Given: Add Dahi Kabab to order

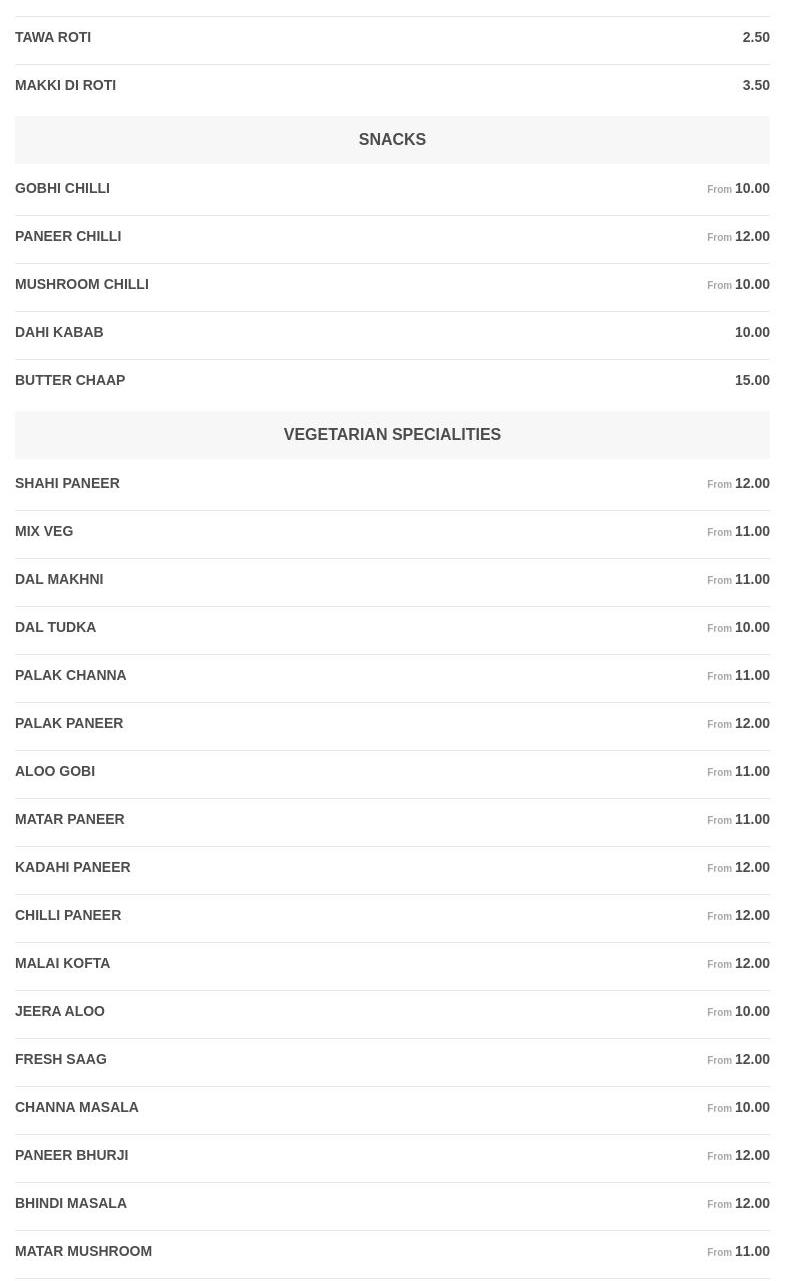Looking at the screenshot, I should pos(59,332).
